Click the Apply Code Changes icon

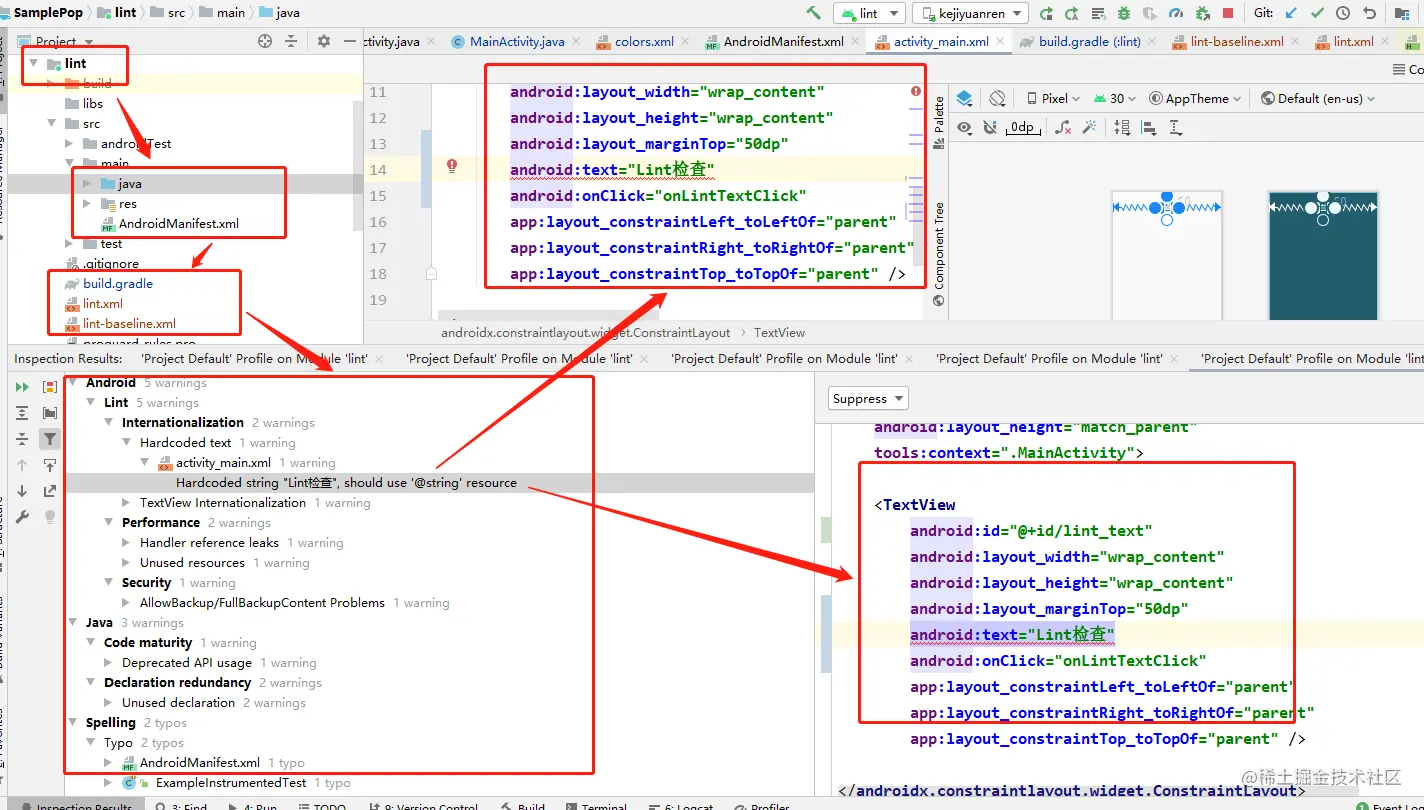1098,13
